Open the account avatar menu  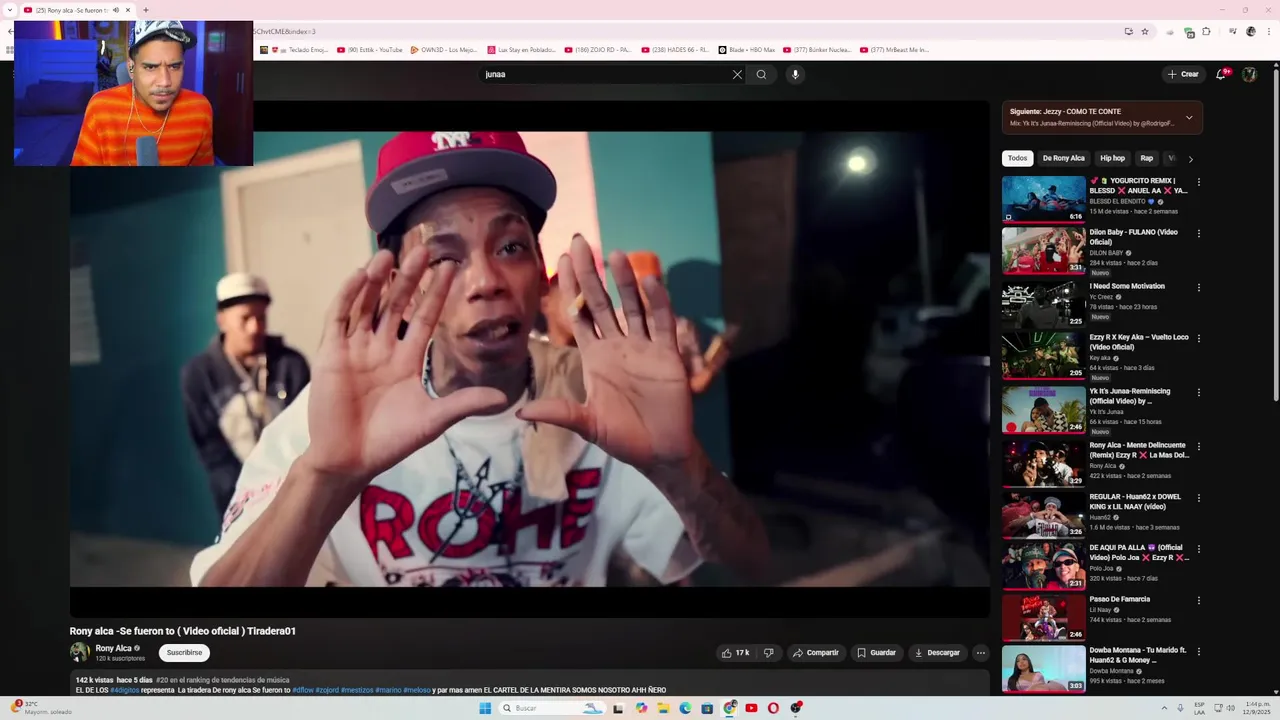(x=1249, y=74)
